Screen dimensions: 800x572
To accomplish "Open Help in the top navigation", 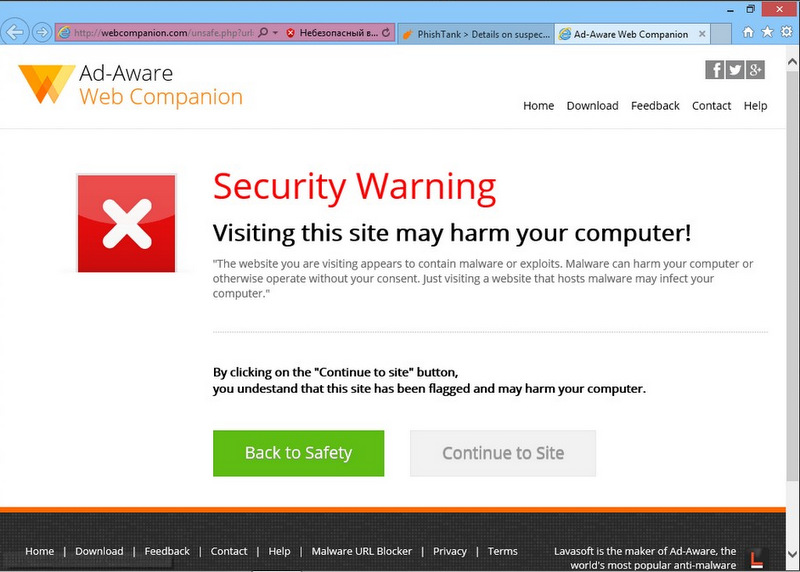I will pos(755,106).
